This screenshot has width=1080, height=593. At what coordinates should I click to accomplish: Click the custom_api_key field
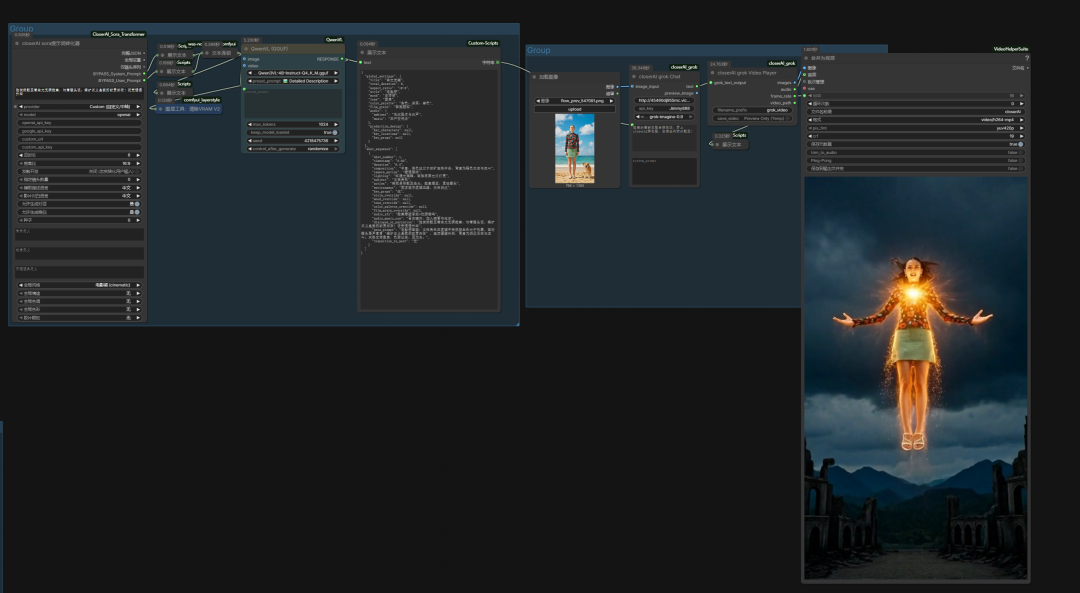[79, 147]
